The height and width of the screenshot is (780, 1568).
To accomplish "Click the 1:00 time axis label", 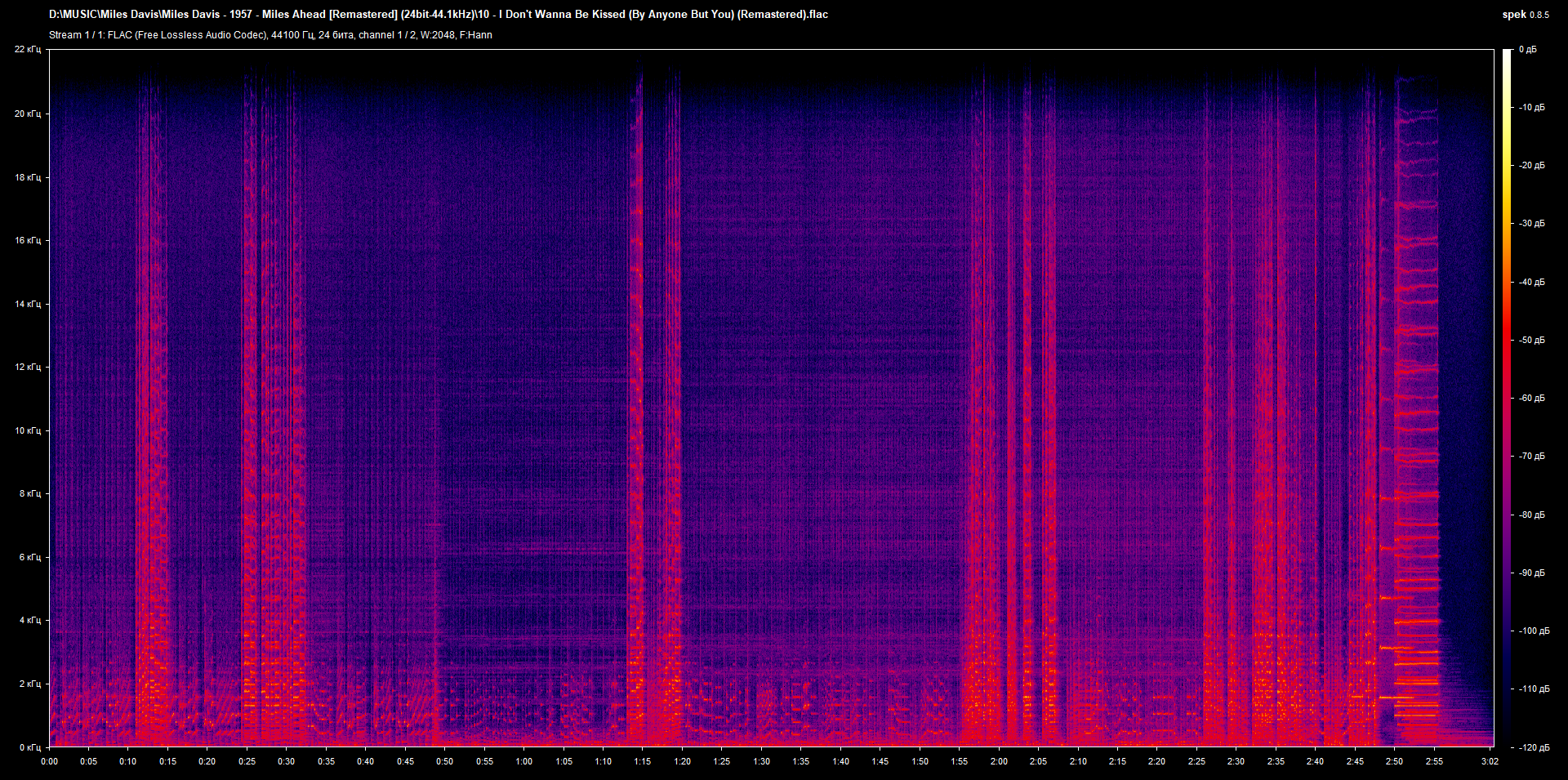I will (524, 761).
